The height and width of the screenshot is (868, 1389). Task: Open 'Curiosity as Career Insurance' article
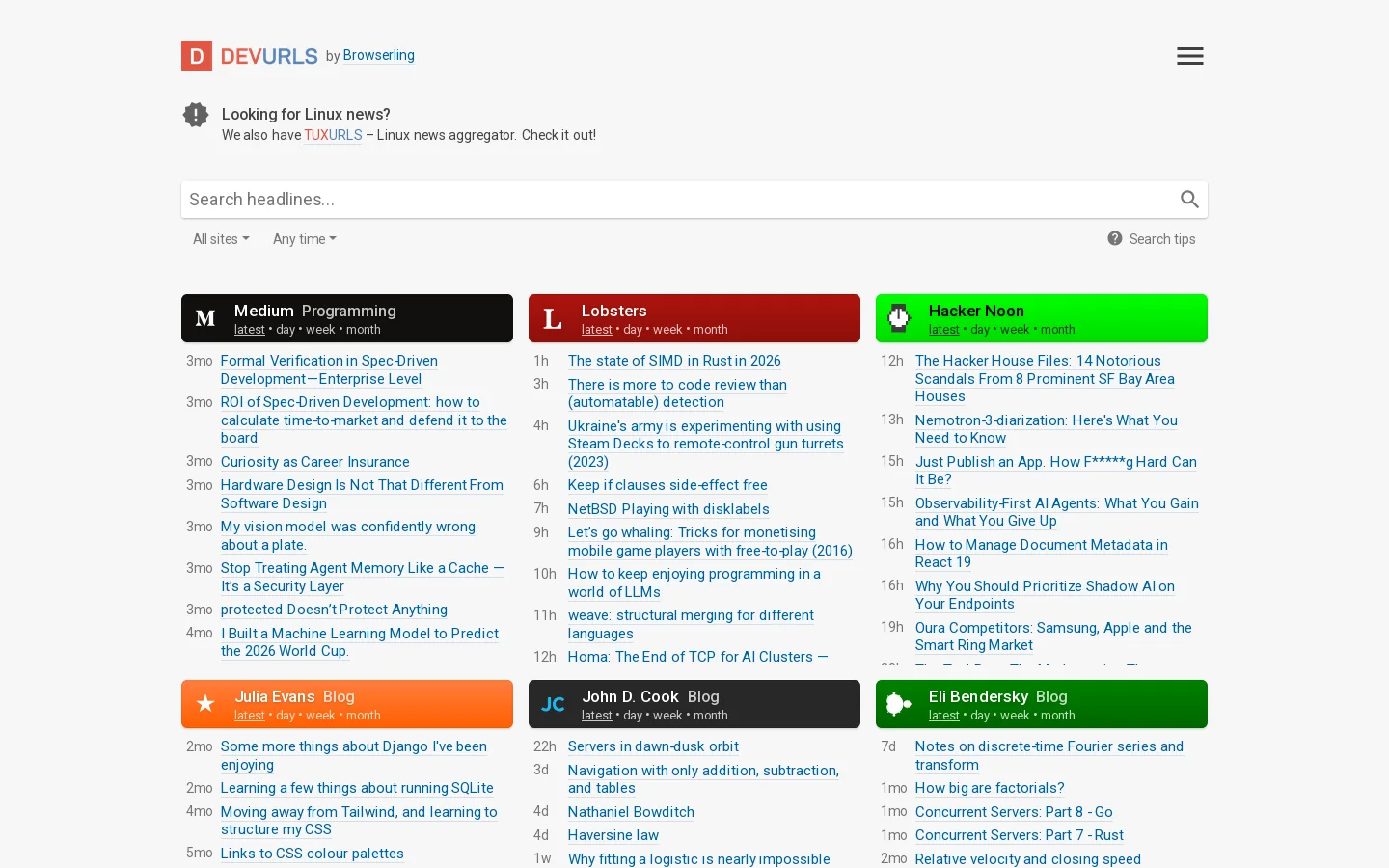coord(315,462)
